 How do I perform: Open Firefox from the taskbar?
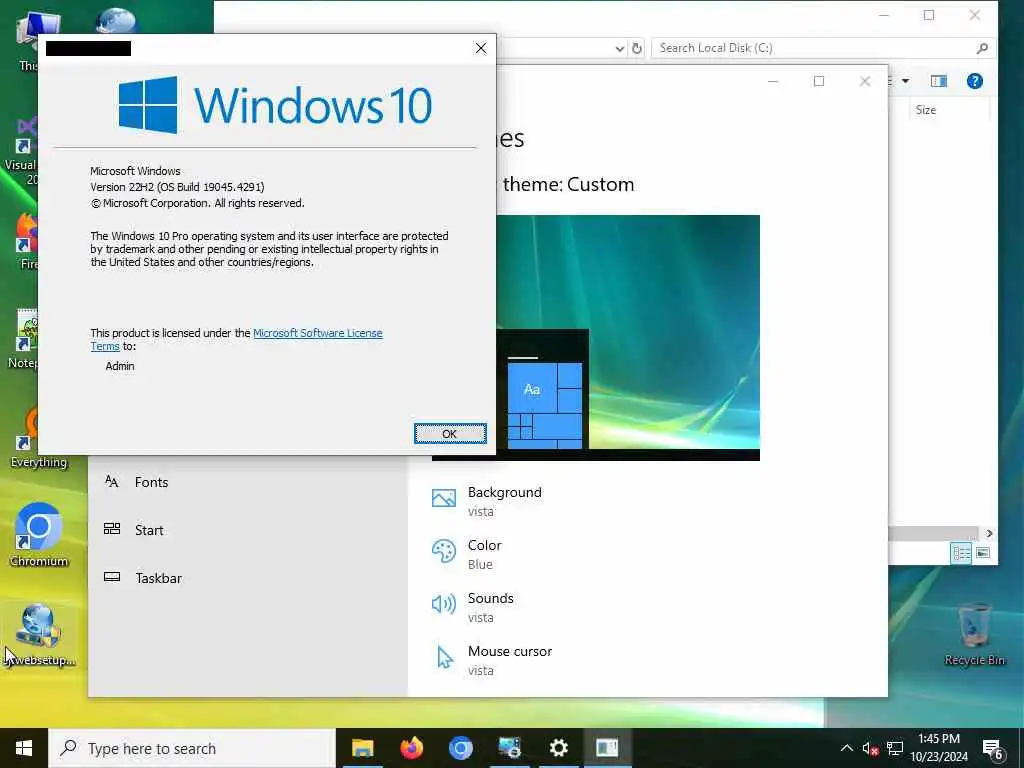pos(411,748)
